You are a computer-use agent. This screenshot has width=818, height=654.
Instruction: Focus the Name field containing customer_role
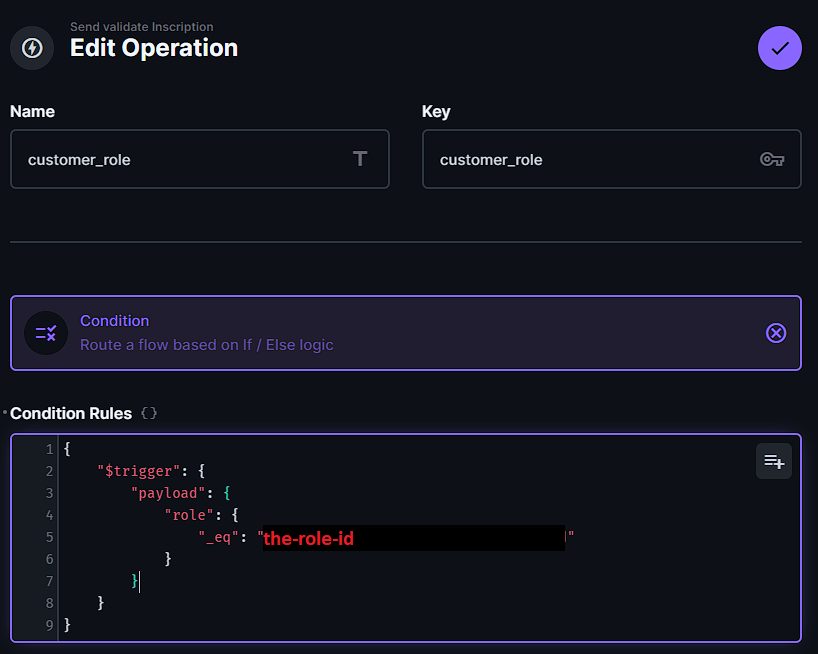coord(180,159)
